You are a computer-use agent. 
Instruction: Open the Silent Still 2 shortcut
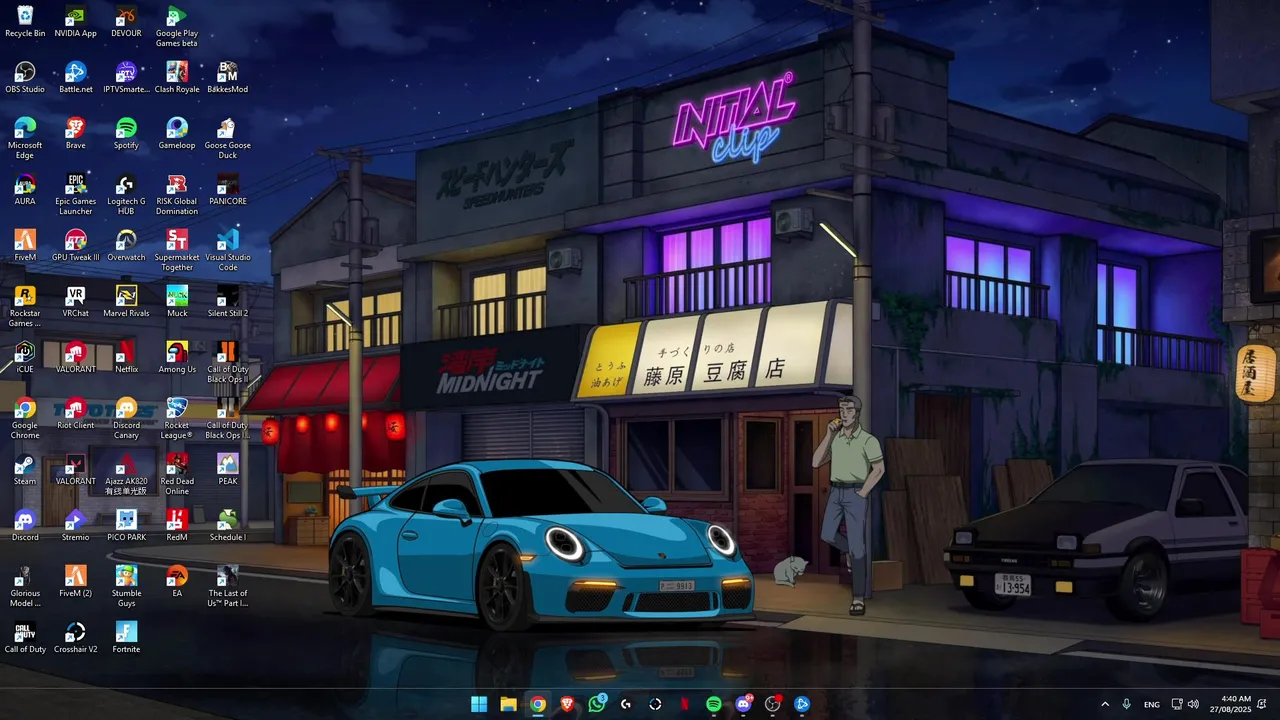tap(228, 301)
